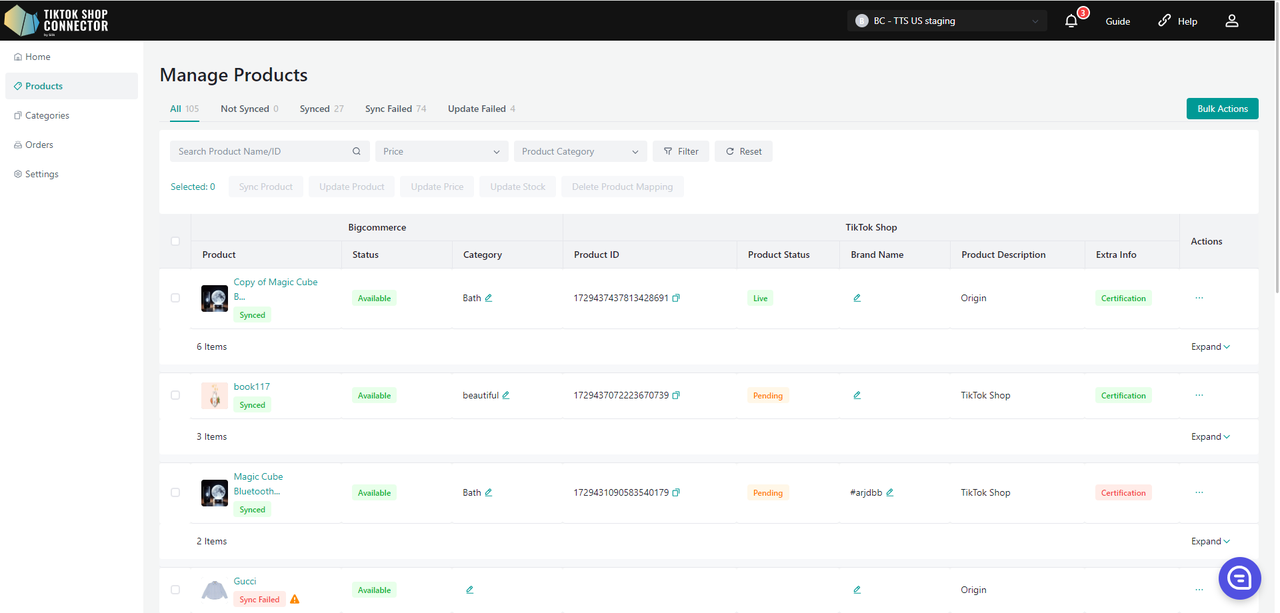Viewport: 1280px width, 613px height.
Task: Click the book117 product thumbnail
Action: click(x=214, y=395)
